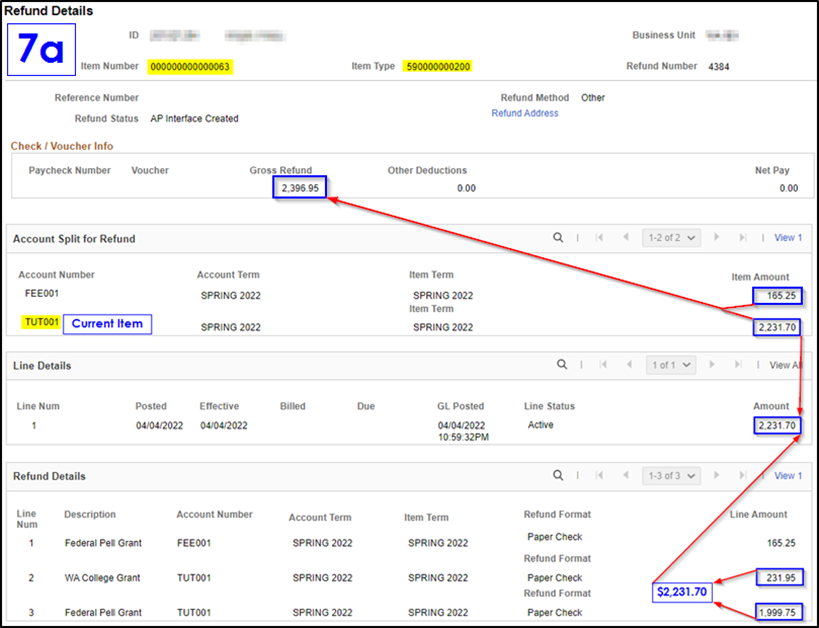
Task: Go to next row in Account Split for Refund
Action: pos(716,238)
